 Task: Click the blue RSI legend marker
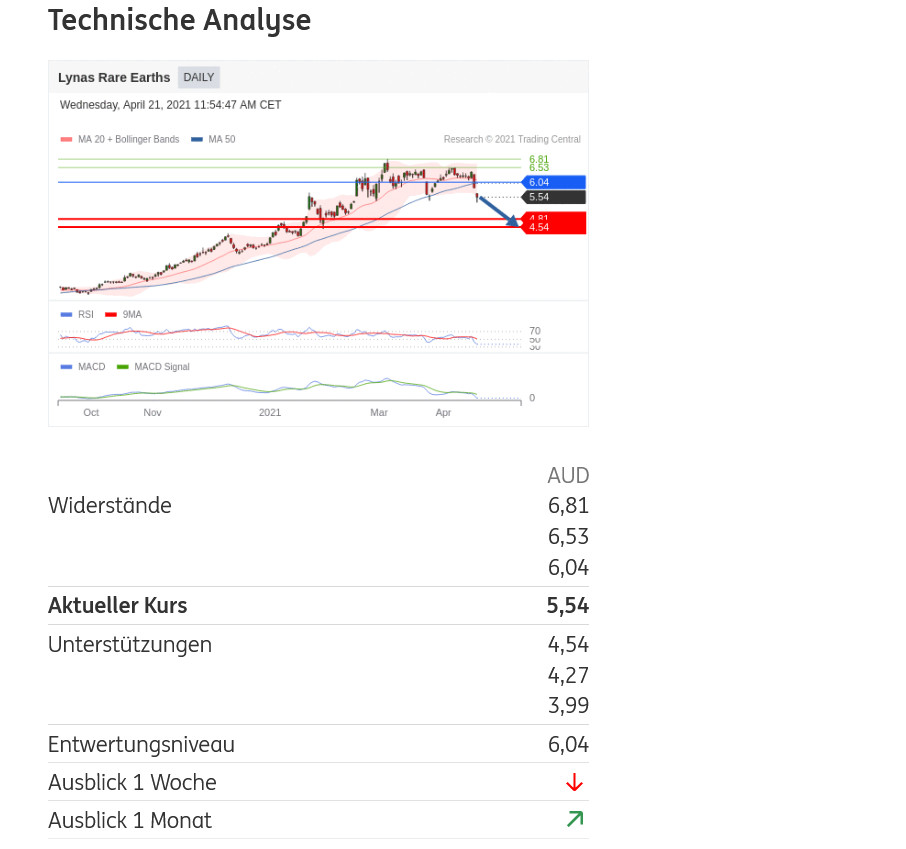[66, 315]
